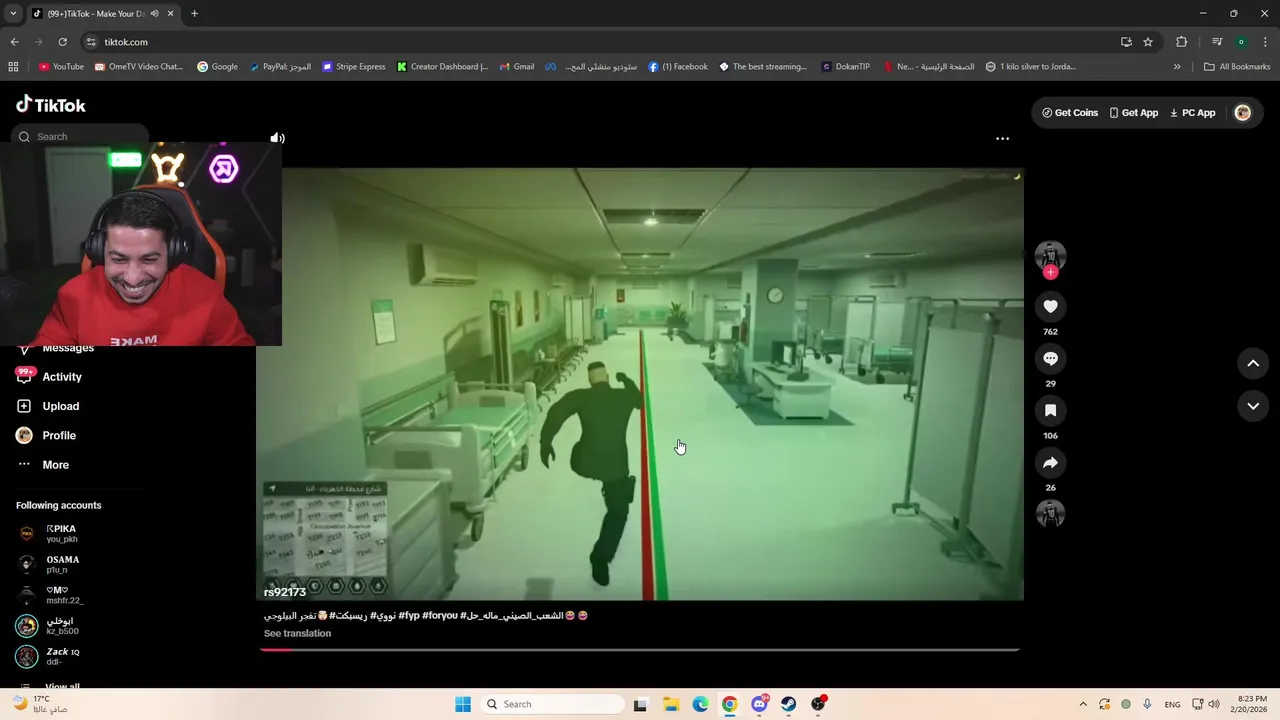
Task: Mute tab via speaker icon on tab
Action: [154, 14]
